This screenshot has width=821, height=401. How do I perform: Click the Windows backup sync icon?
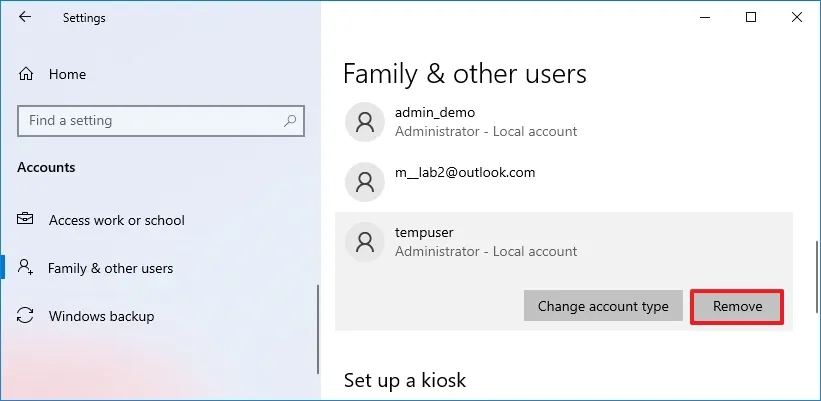[25, 316]
